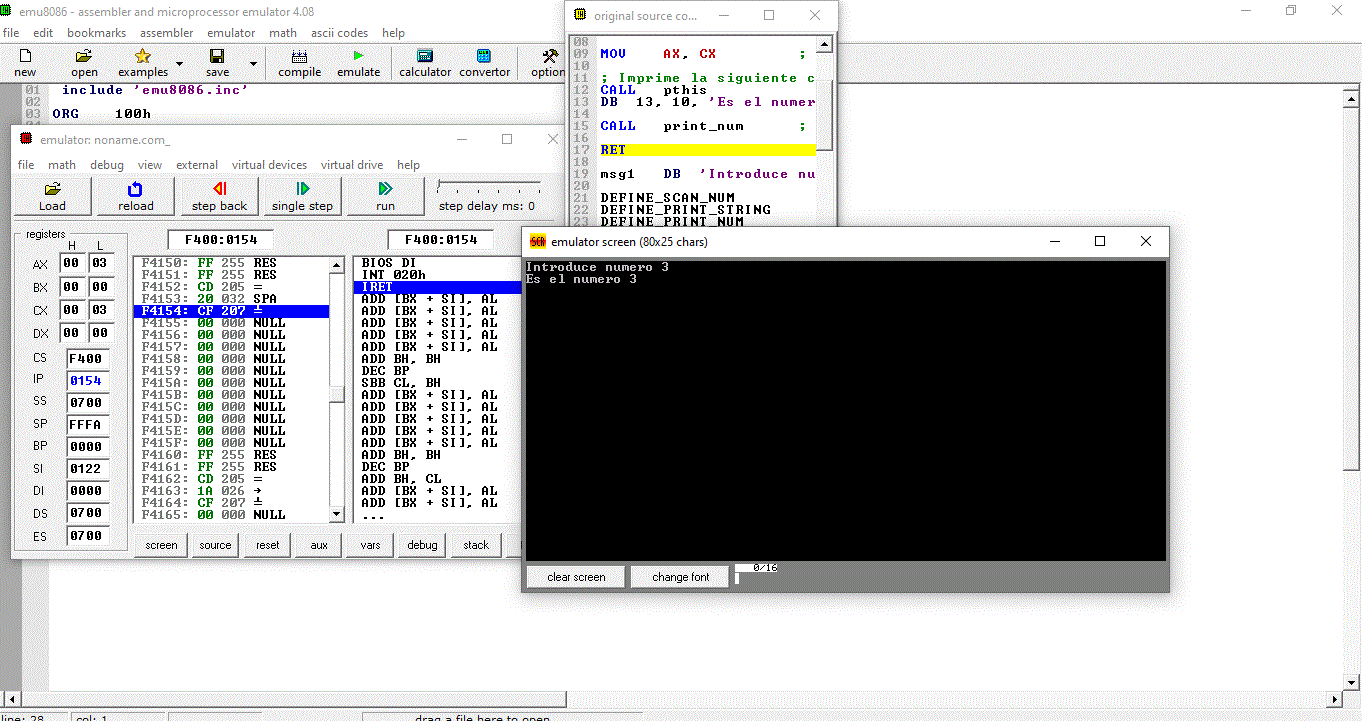The height and width of the screenshot is (721, 1362).
Task: Click the SP register field showing FFFA
Action: point(86,425)
